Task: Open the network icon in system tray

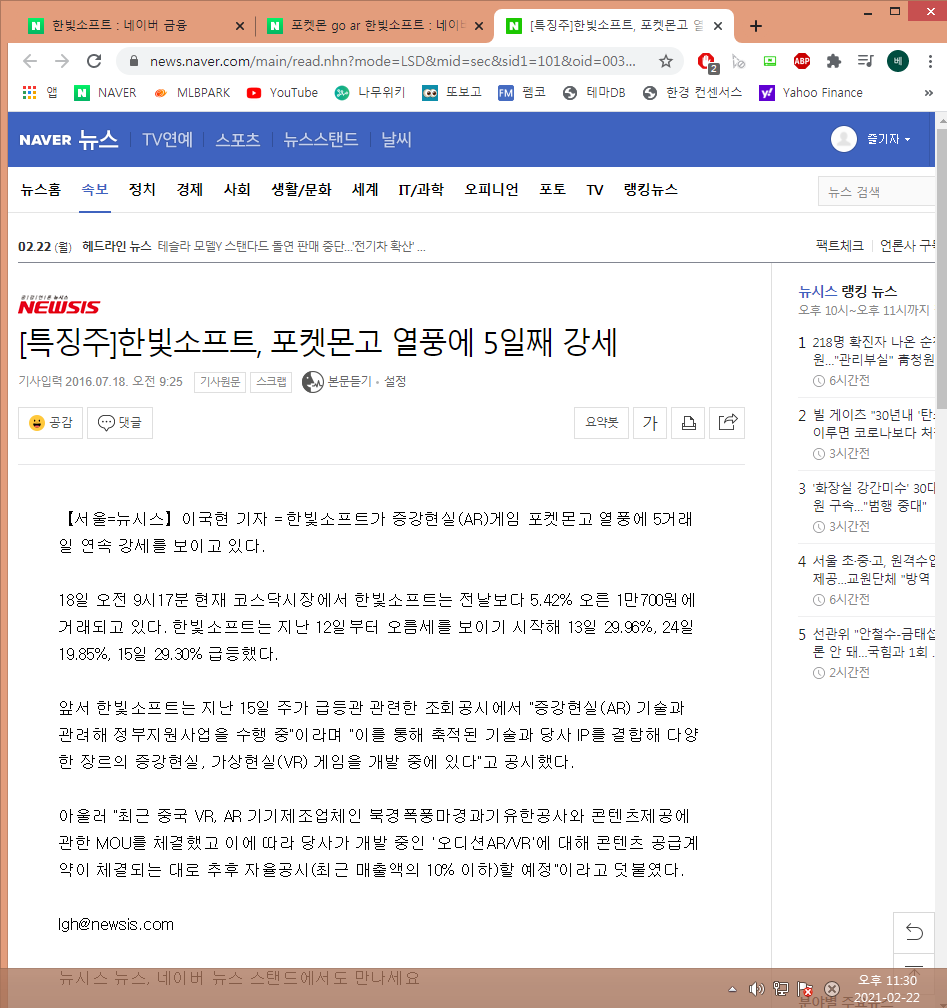Action: coord(780,989)
